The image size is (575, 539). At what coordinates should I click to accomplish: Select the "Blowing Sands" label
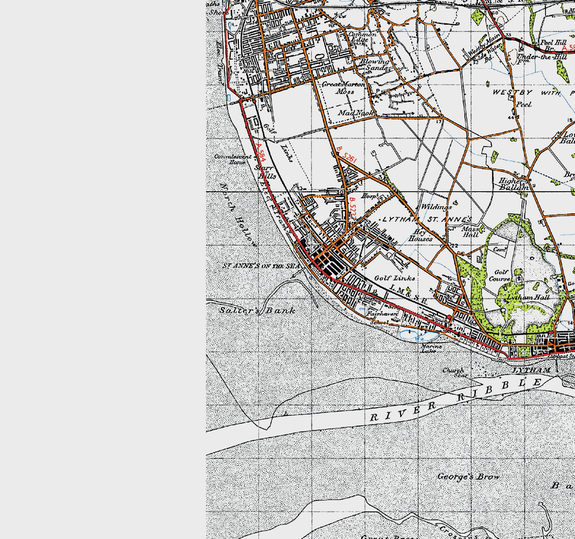pyautogui.click(x=374, y=65)
